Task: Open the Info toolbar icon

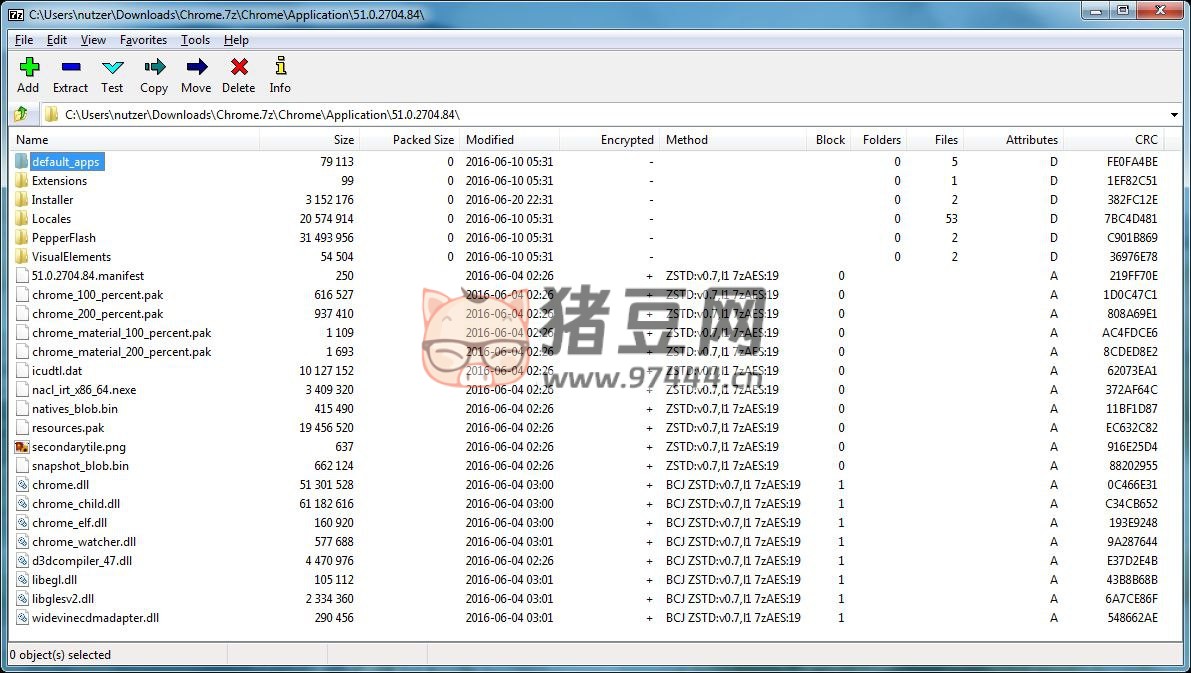Action: click(x=280, y=68)
